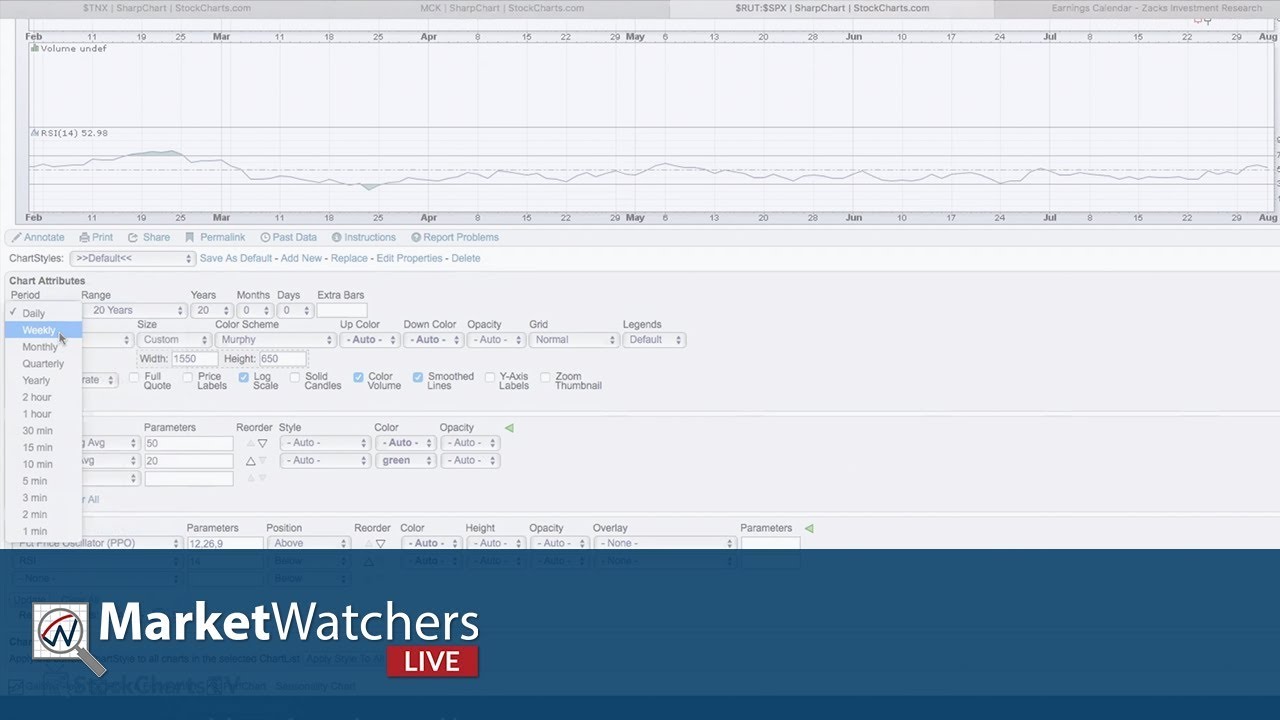Open chart Opacity dropdown under Chart Attributes
1280x720 pixels.
(x=496, y=340)
